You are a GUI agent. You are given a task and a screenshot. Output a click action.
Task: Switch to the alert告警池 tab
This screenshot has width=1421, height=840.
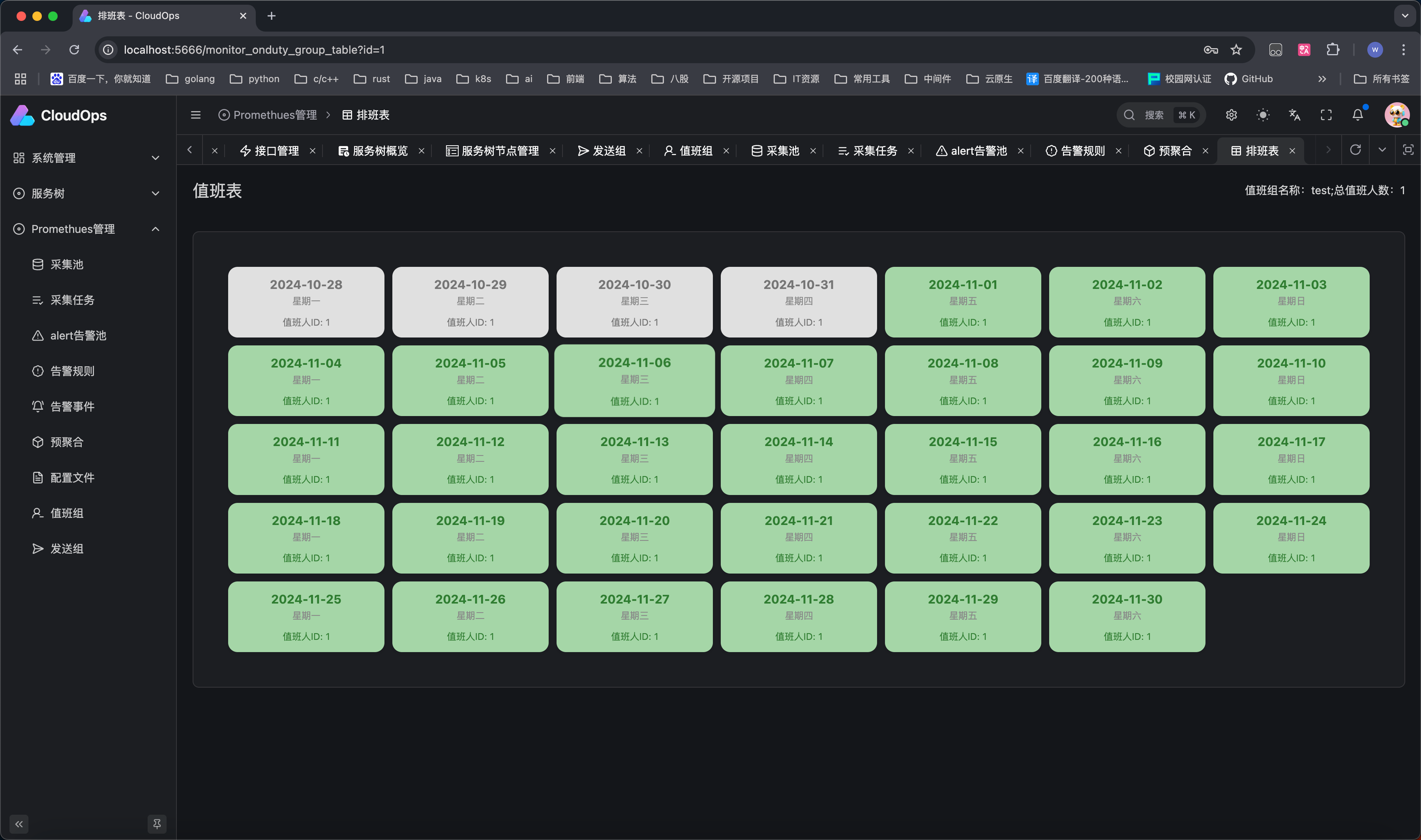point(971,150)
